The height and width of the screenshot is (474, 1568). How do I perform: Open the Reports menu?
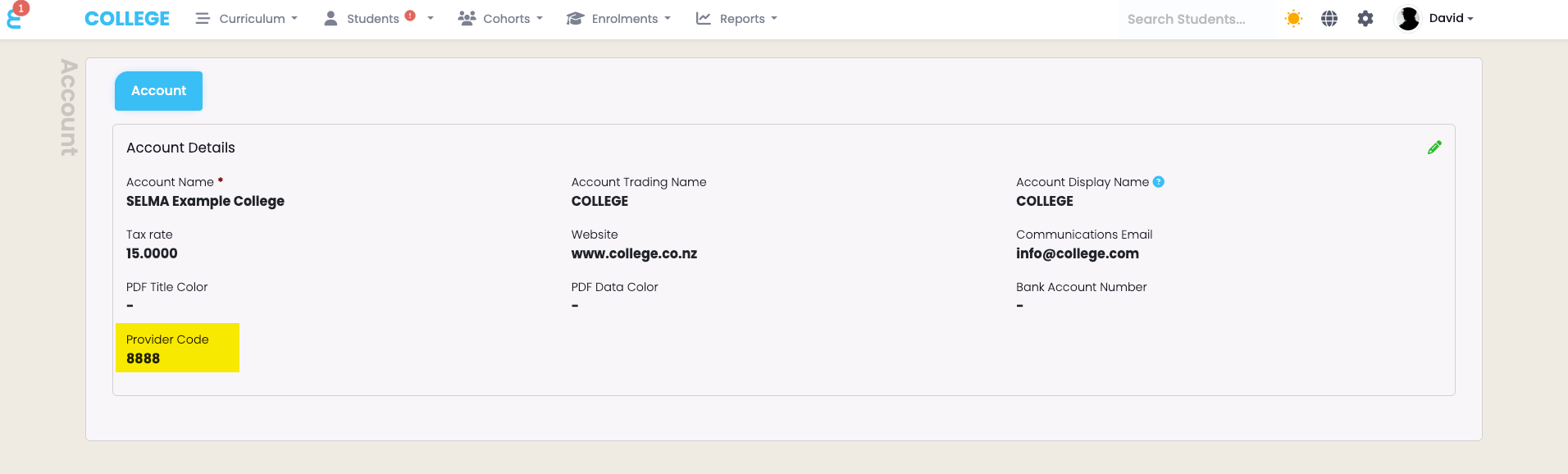736,19
